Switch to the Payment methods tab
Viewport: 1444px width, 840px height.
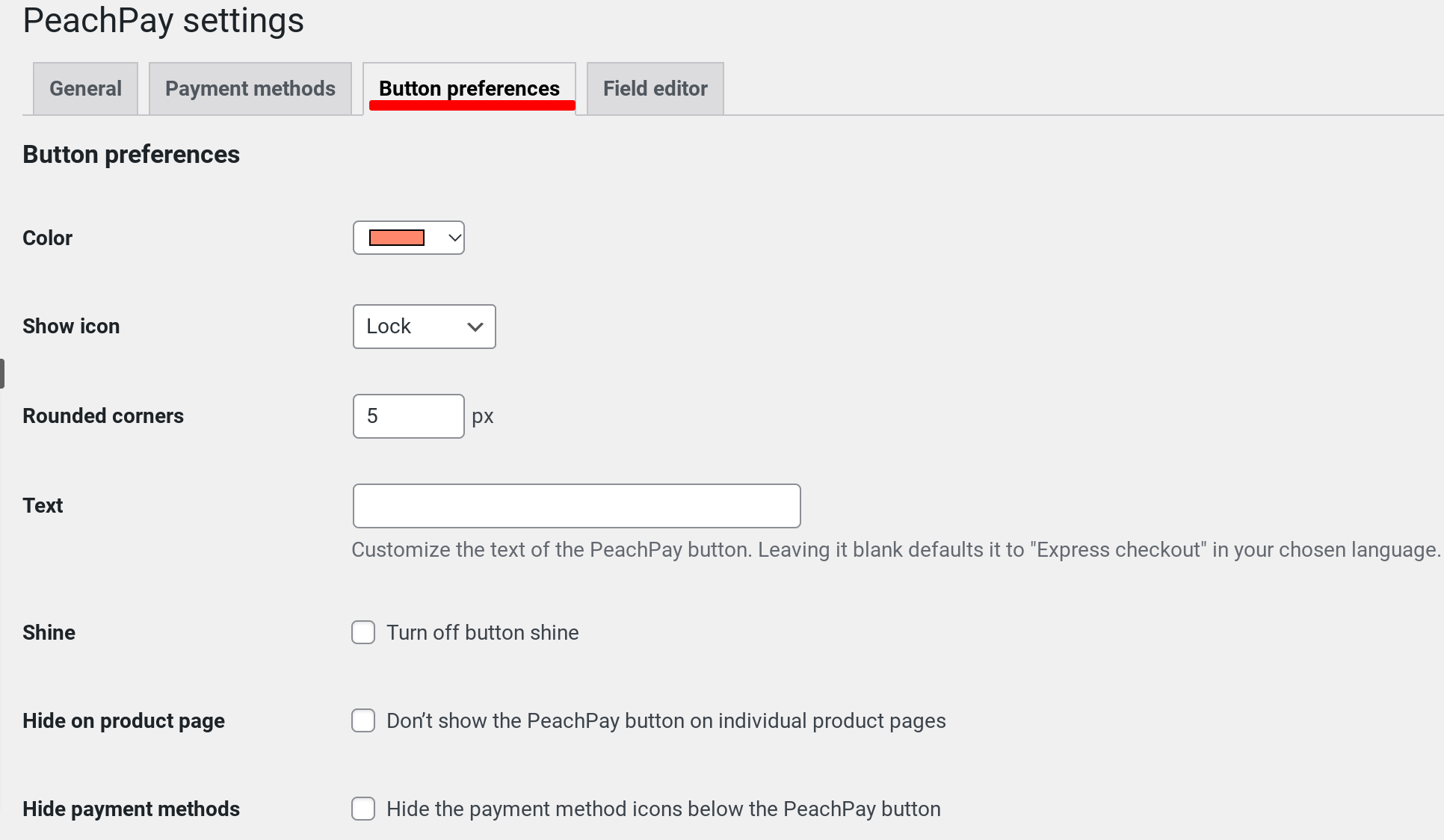coord(250,89)
